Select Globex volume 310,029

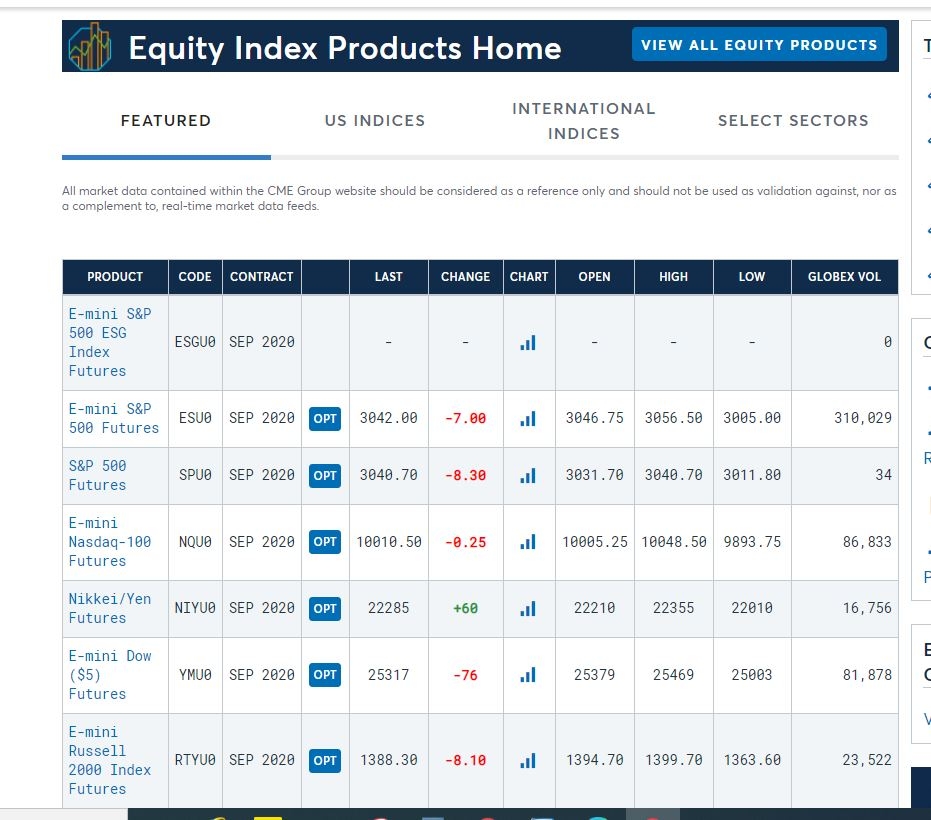[x=863, y=419]
